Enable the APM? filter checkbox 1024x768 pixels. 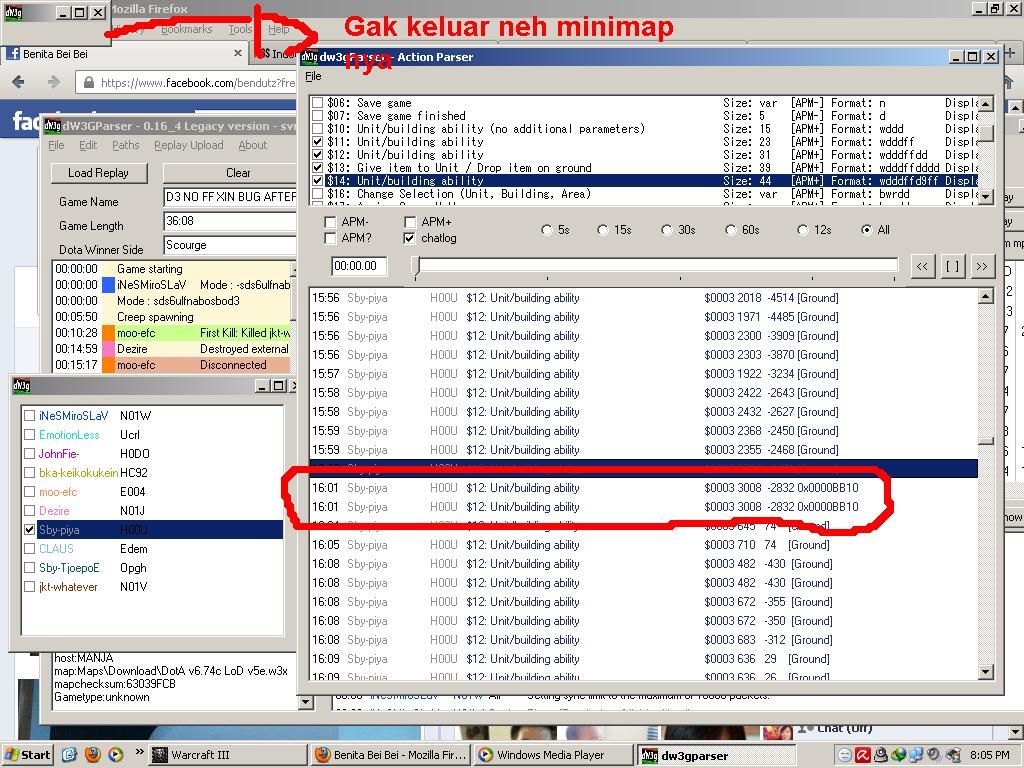[330, 238]
